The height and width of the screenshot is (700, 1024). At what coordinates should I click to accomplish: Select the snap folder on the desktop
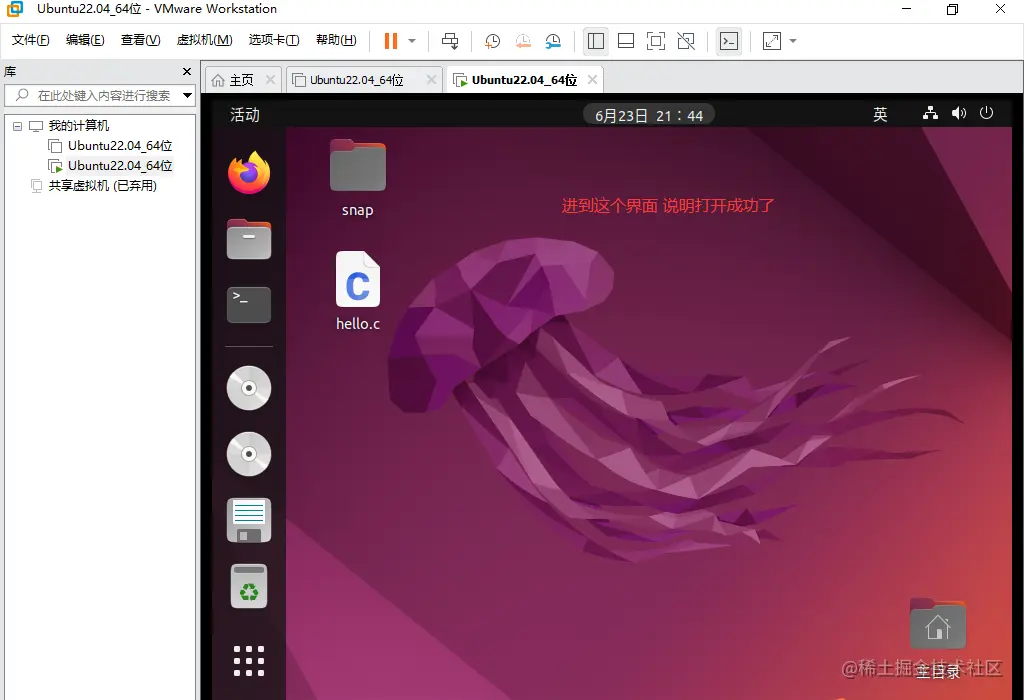tap(358, 178)
